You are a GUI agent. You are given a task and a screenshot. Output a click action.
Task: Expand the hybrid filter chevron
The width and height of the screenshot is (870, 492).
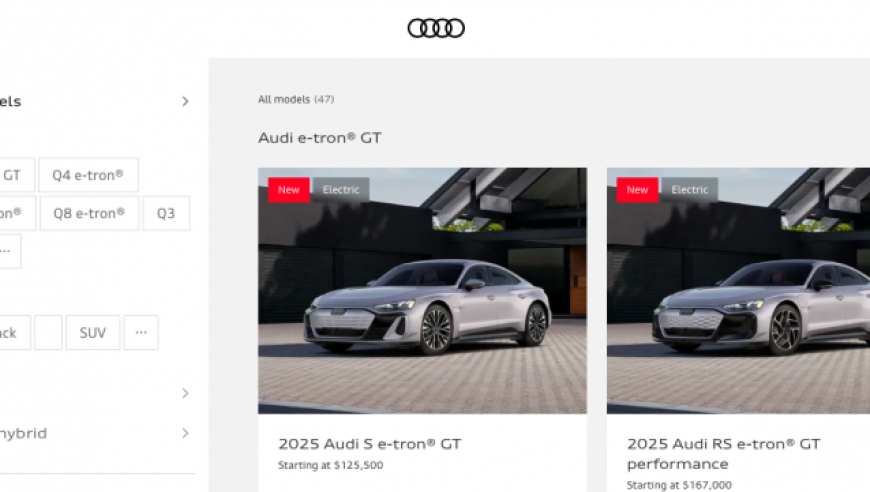point(185,433)
